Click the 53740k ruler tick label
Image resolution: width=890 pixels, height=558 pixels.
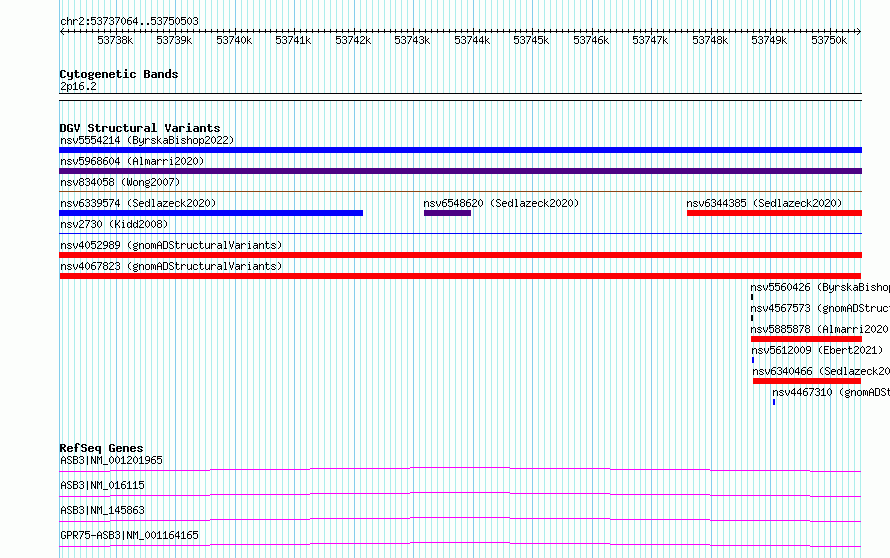pyautogui.click(x=234, y=40)
